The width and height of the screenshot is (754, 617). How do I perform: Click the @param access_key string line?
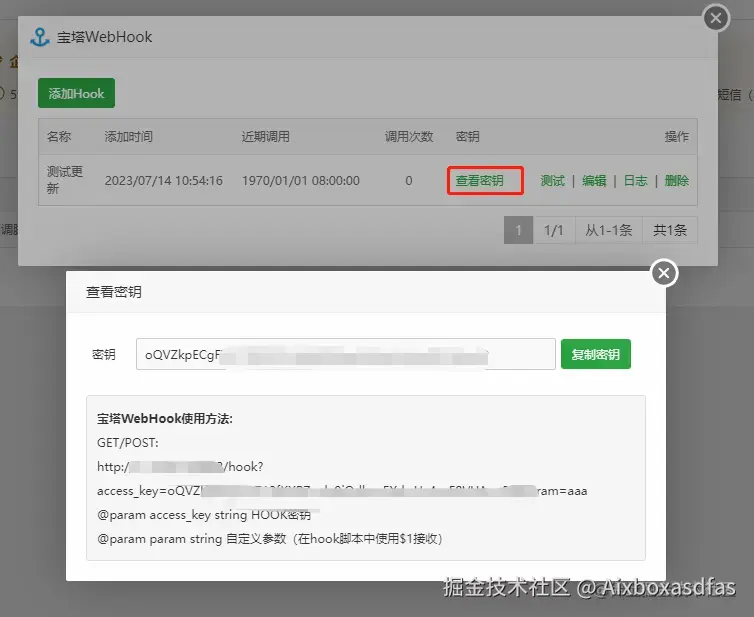204,515
